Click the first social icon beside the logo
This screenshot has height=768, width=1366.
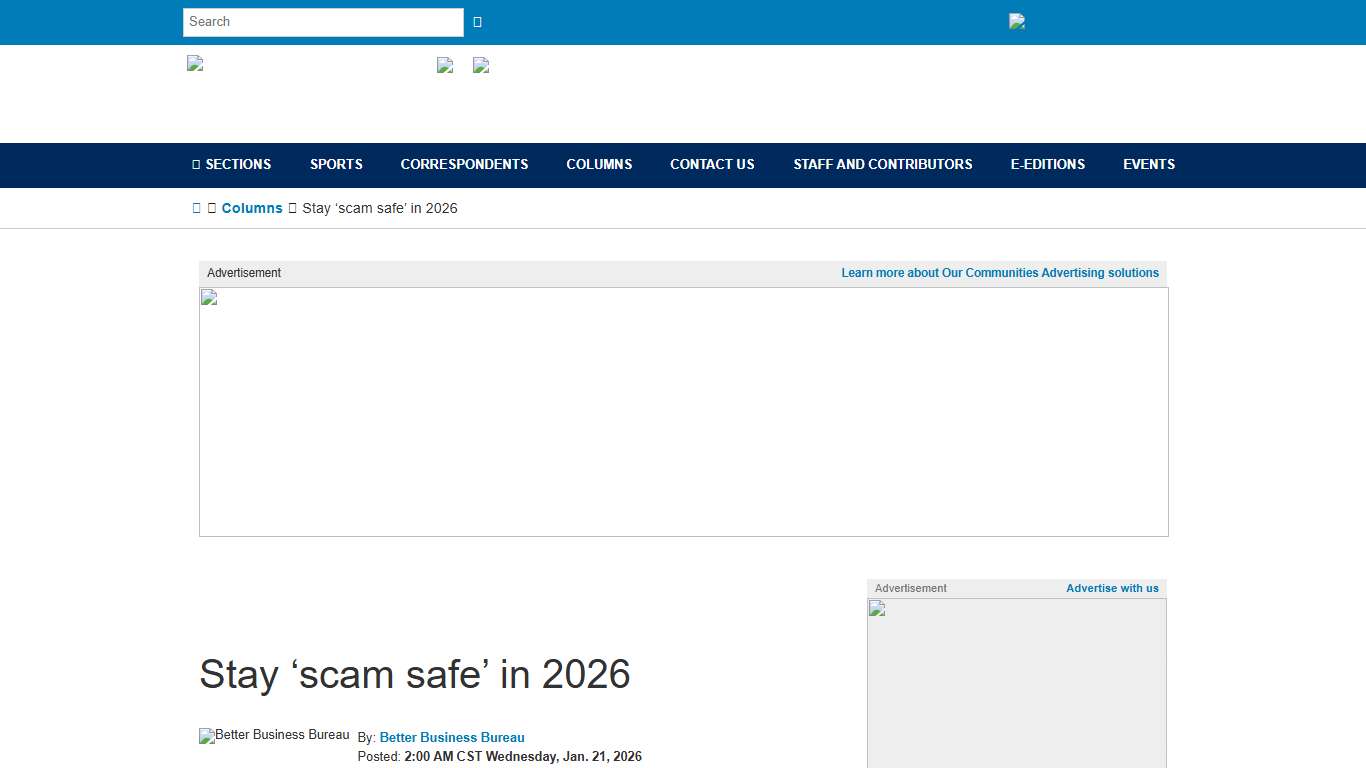[x=445, y=66]
